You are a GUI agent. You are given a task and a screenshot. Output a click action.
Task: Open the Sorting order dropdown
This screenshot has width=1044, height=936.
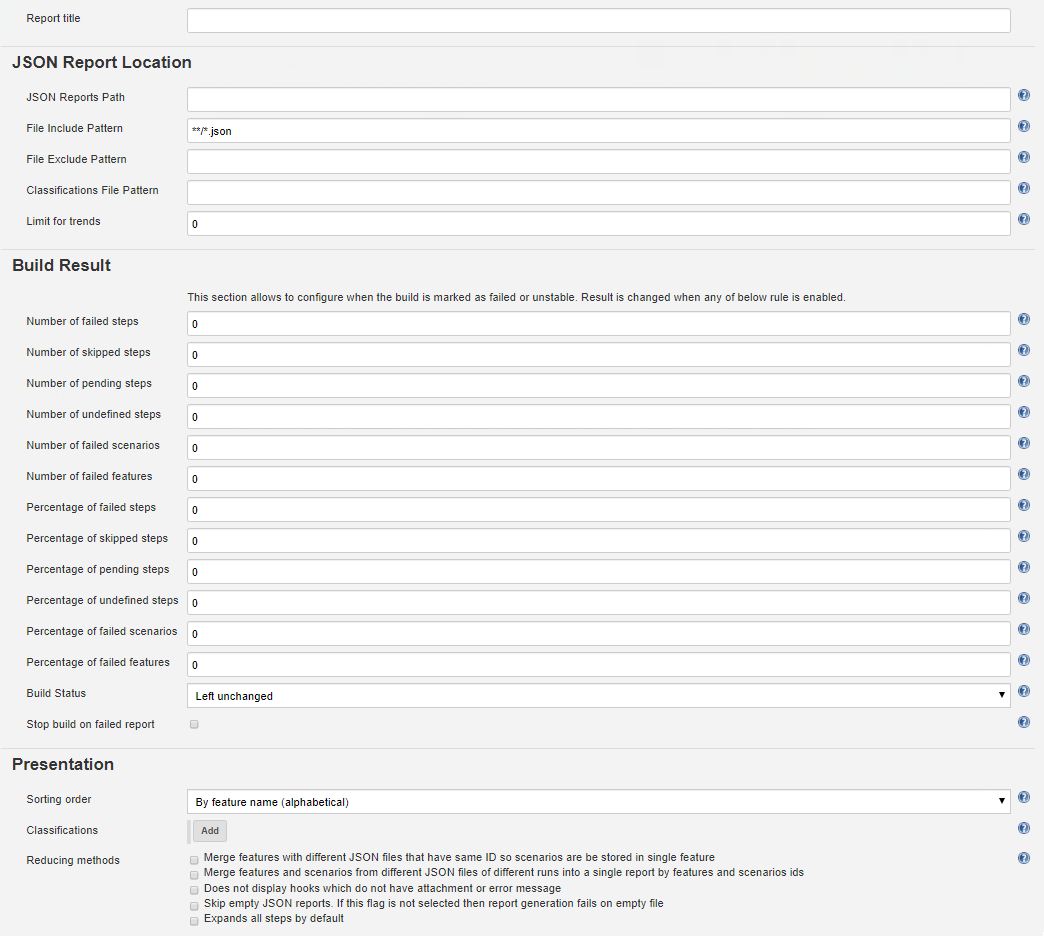[599, 802]
